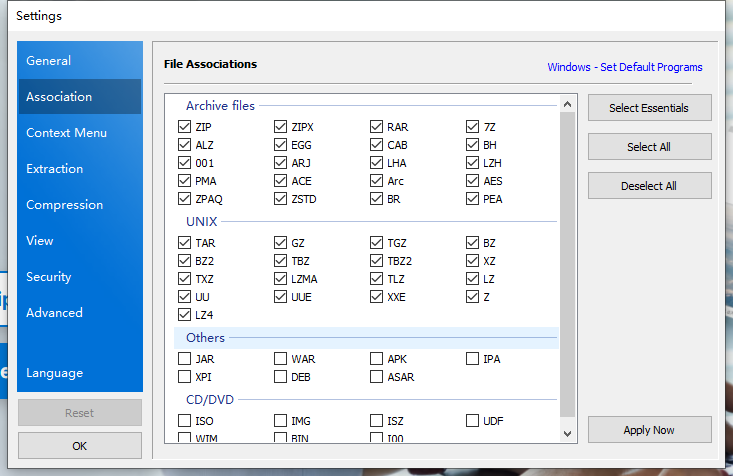The image size is (733, 476).
Task: Click the OK button
Action: pos(80,446)
